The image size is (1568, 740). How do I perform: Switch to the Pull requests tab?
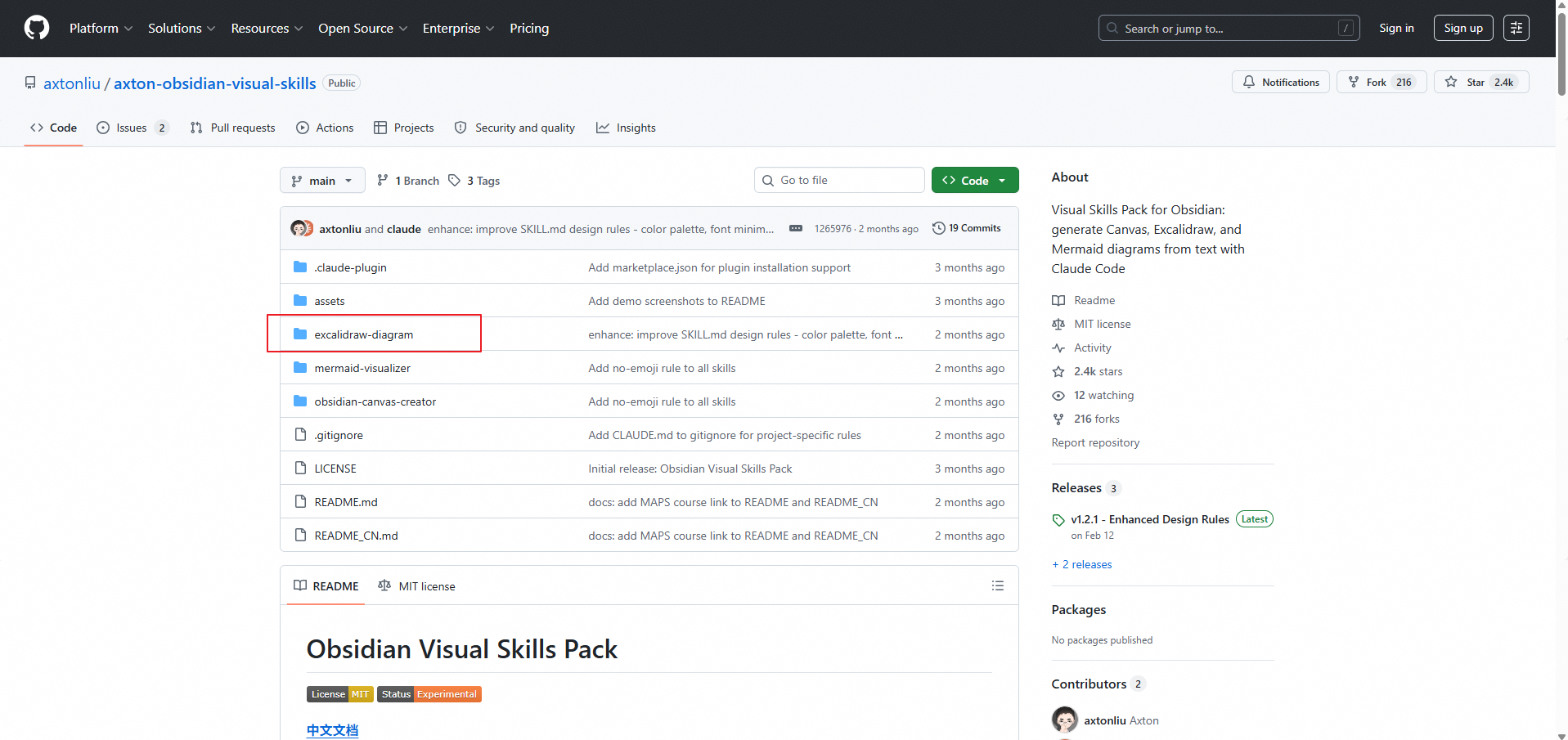click(x=233, y=128)
